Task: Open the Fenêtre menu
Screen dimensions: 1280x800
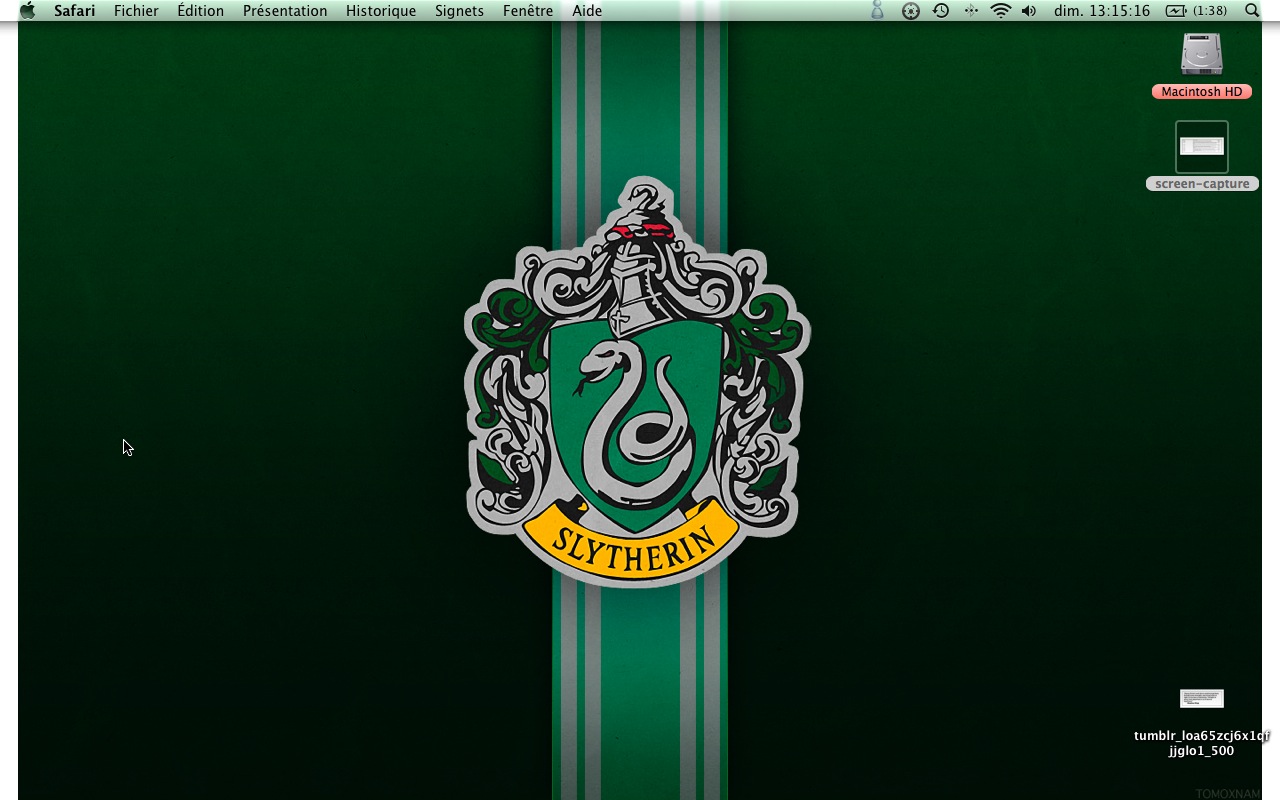Action: click(x=528, y=11)
